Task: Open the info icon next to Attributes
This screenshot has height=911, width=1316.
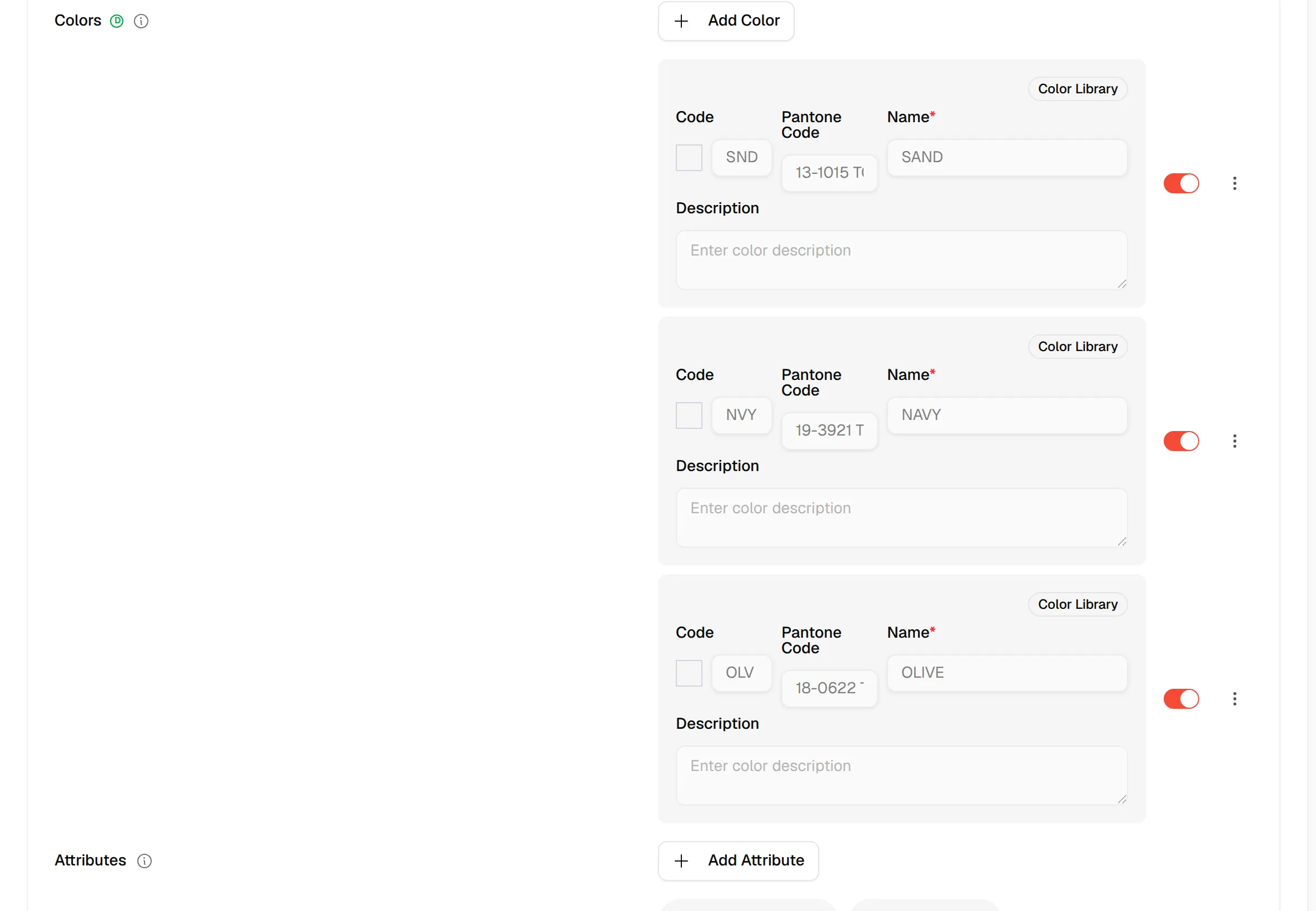Action: pyautogui.click(x=144, y=861)
